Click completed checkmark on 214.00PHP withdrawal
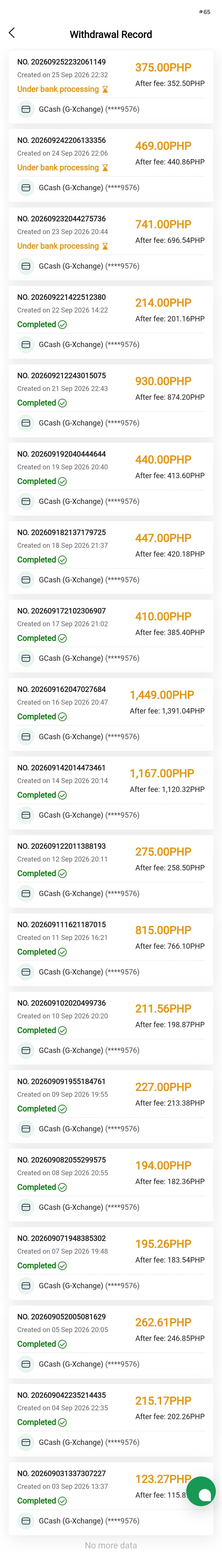 point(62,324)
